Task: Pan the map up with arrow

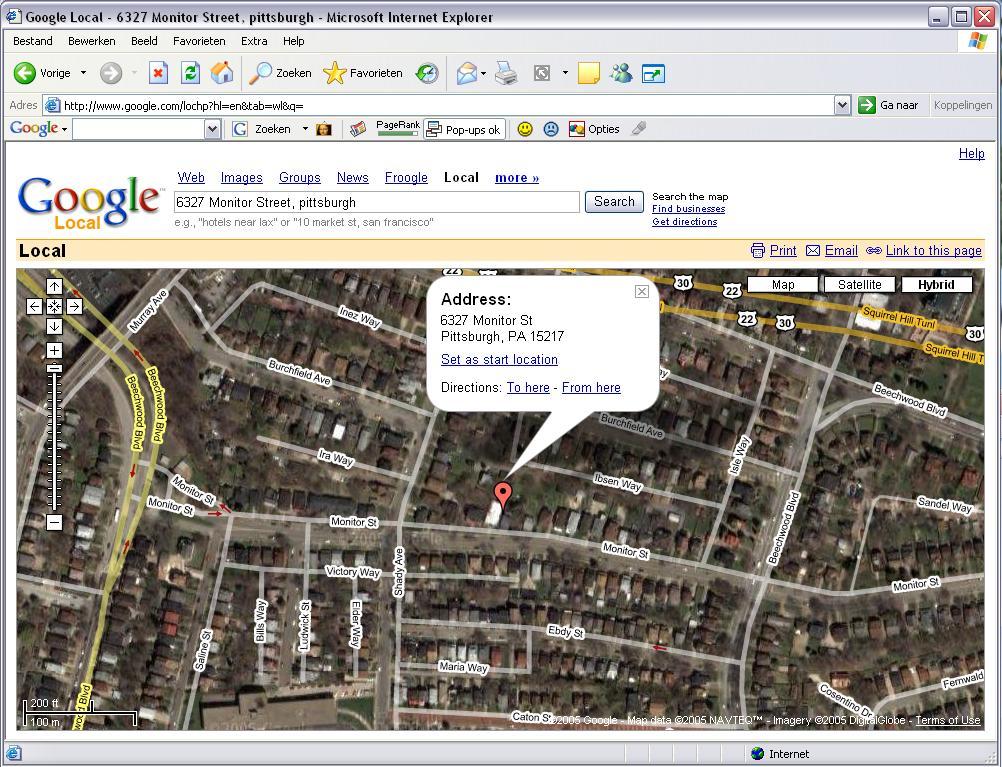Action: [54, 286]
